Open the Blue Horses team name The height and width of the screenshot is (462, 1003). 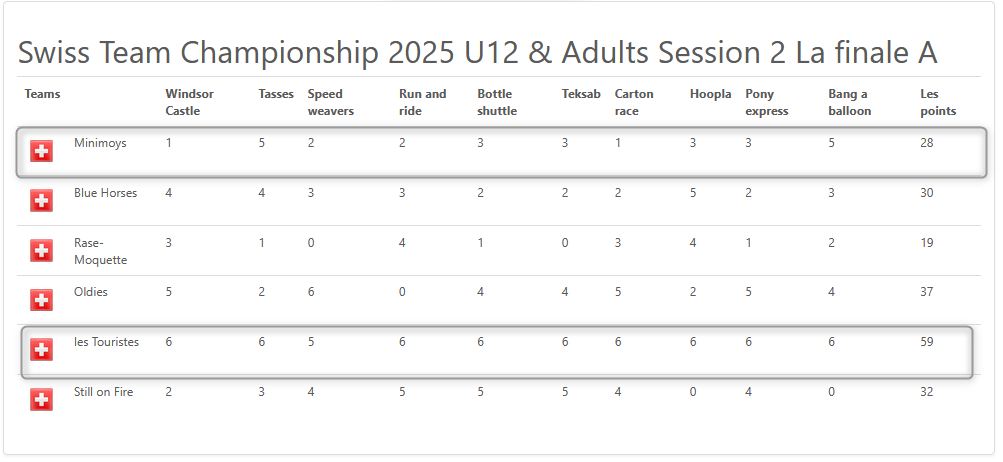tap(106, 193)
